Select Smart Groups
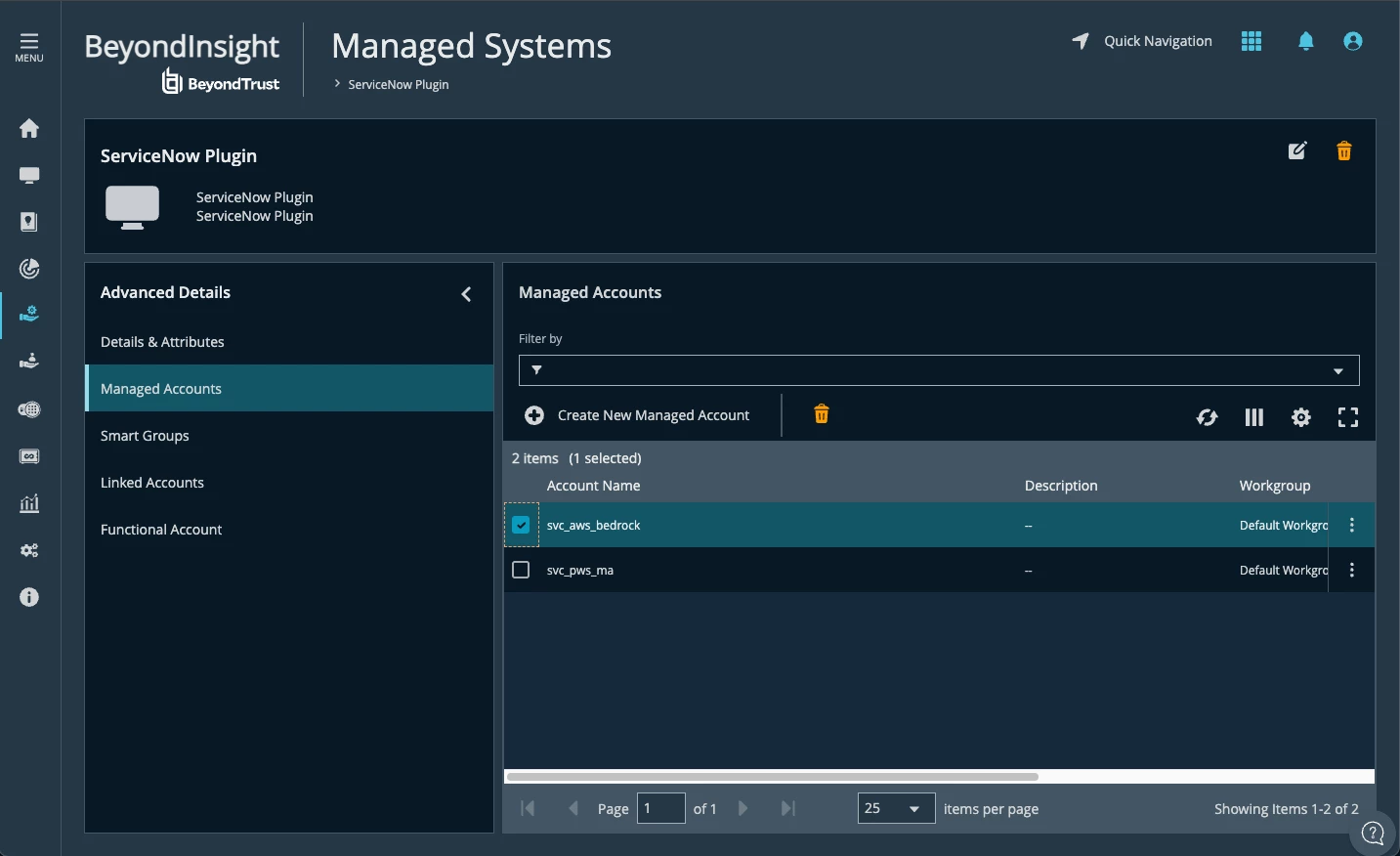The image size is (1400, 856). point(289,436)
